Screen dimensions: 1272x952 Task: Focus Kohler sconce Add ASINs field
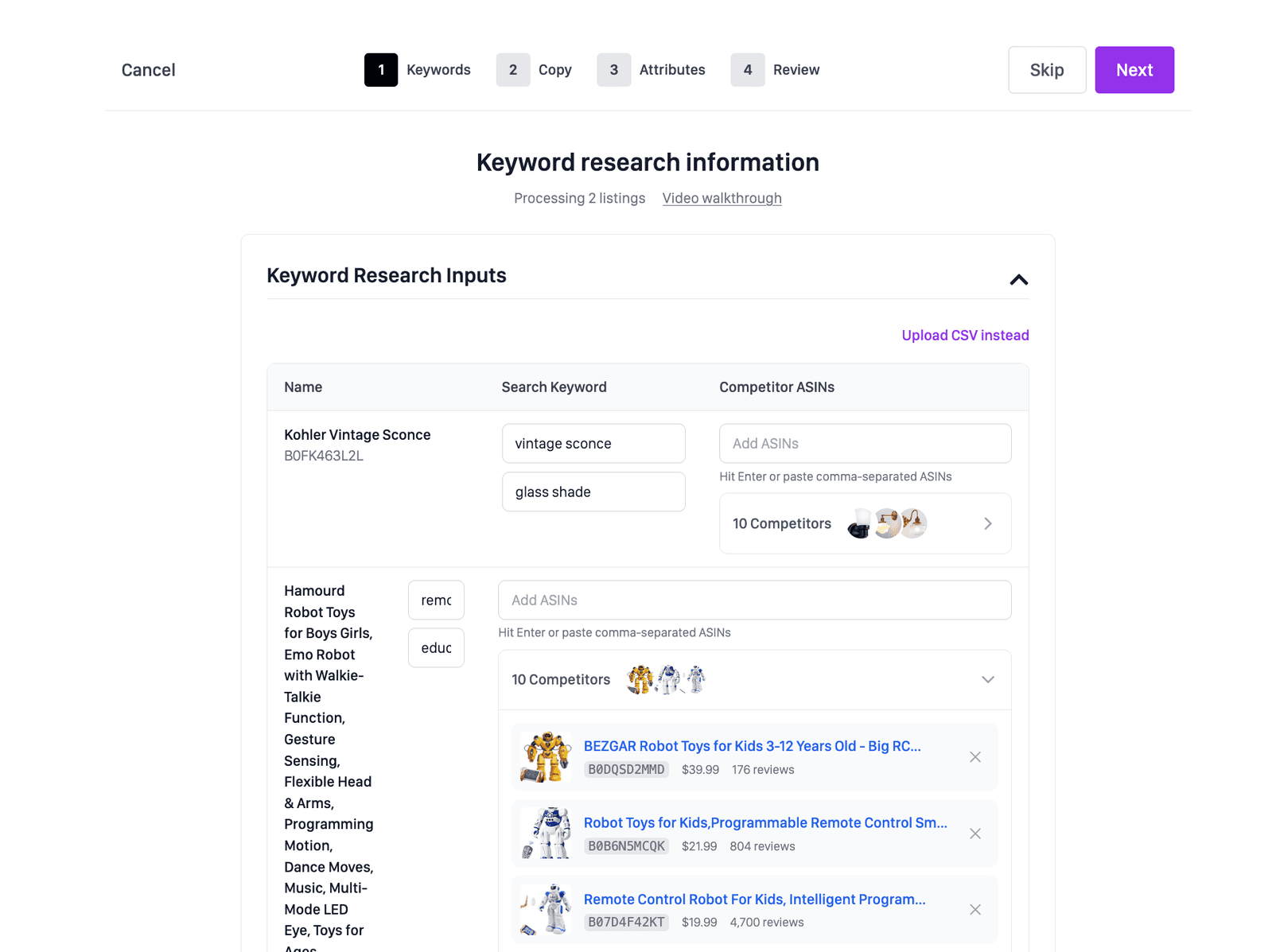(x=865, y=443)
